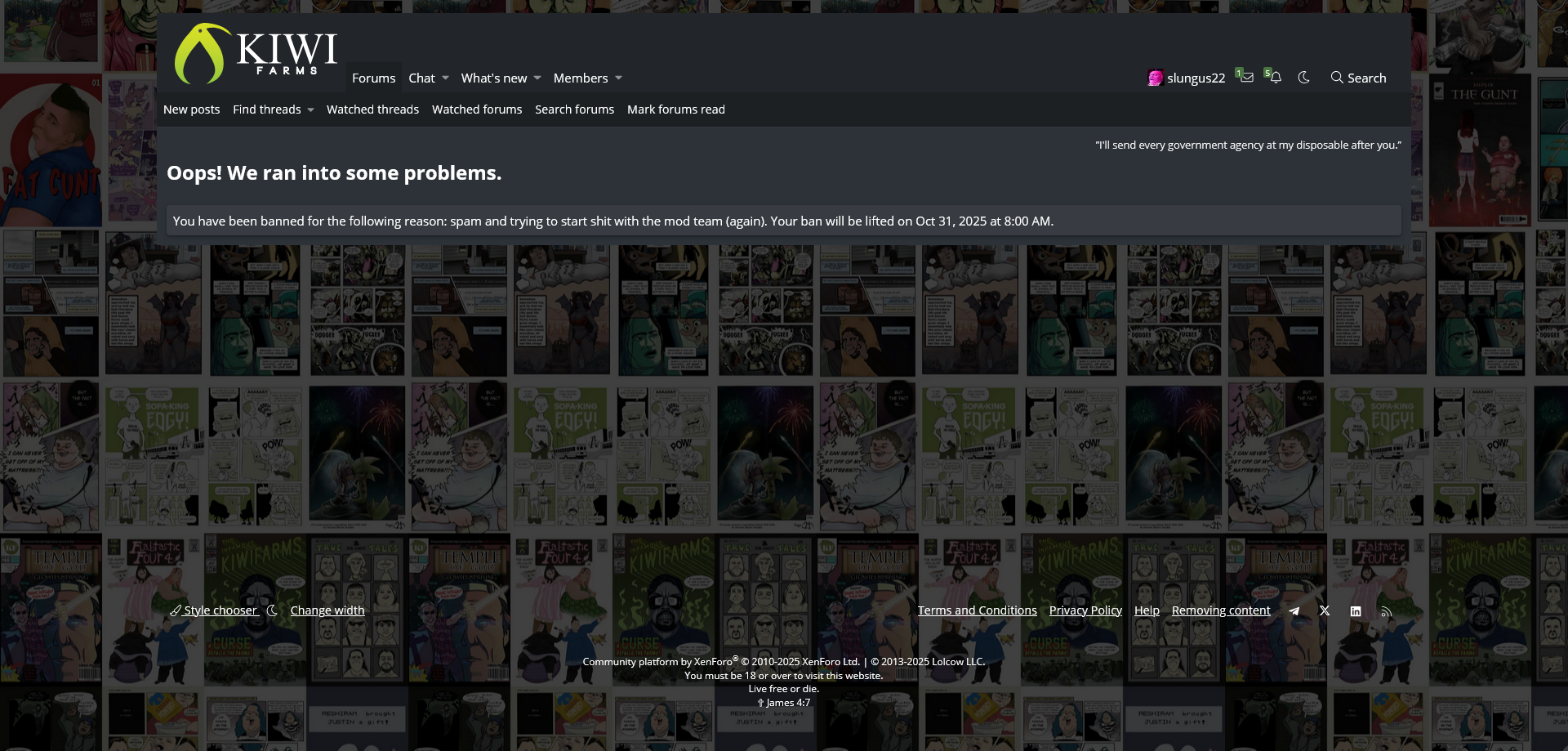The image size is (1568, 751).
Task: Expand the What's new dropdown arrow
Action: tap(537, 78)
